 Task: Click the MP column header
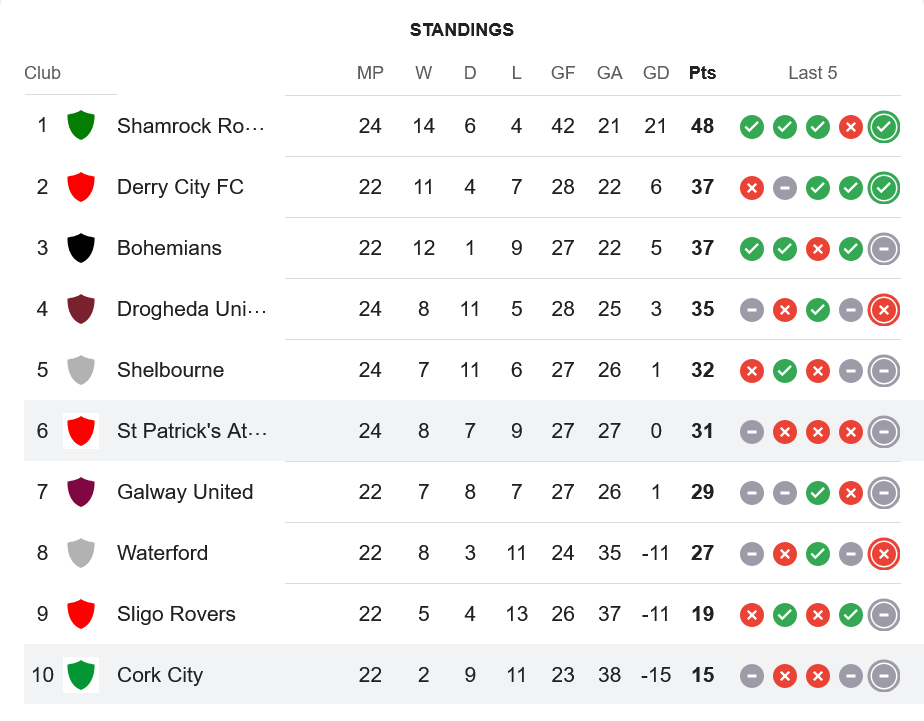tap(370, 73)
